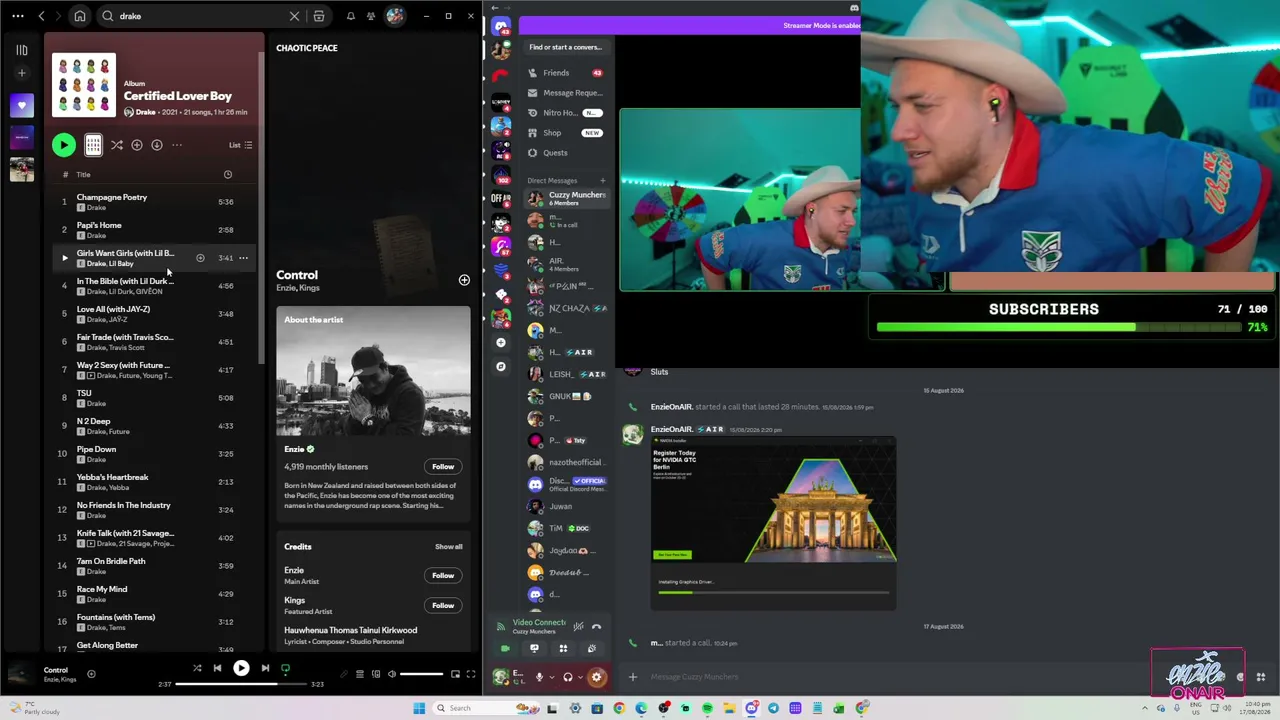Enable shuffle for the album
This screenshot has width=1280, height=720.
(117, 145)
